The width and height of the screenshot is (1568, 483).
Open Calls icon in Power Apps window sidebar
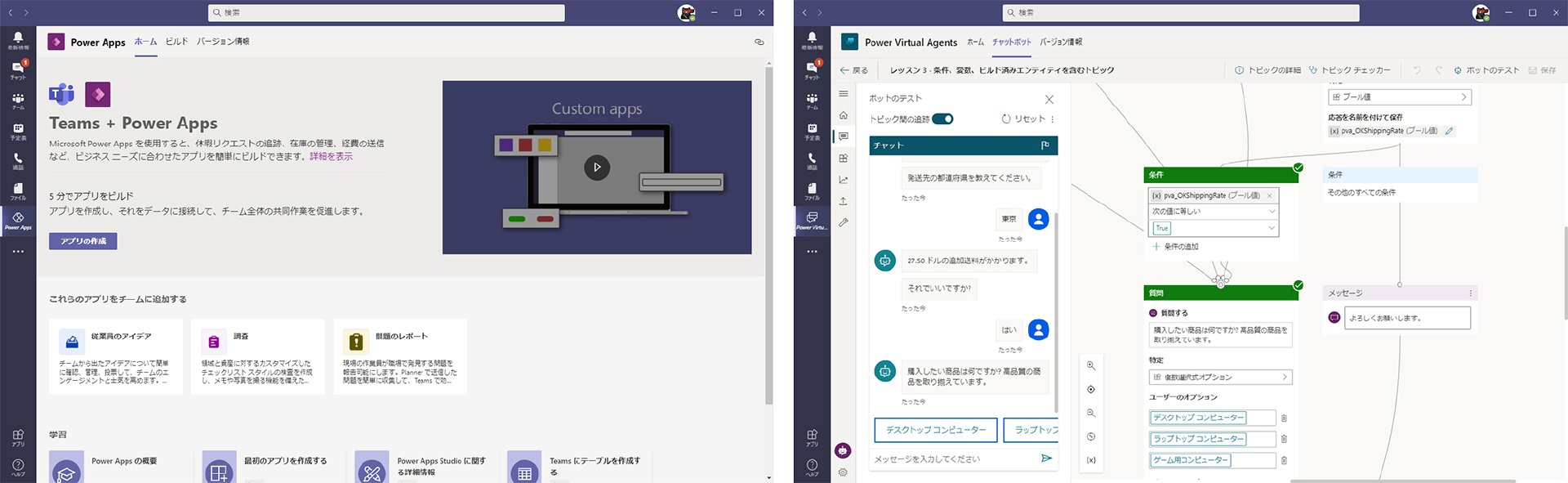pyautogui.click(x=18, y=160)
